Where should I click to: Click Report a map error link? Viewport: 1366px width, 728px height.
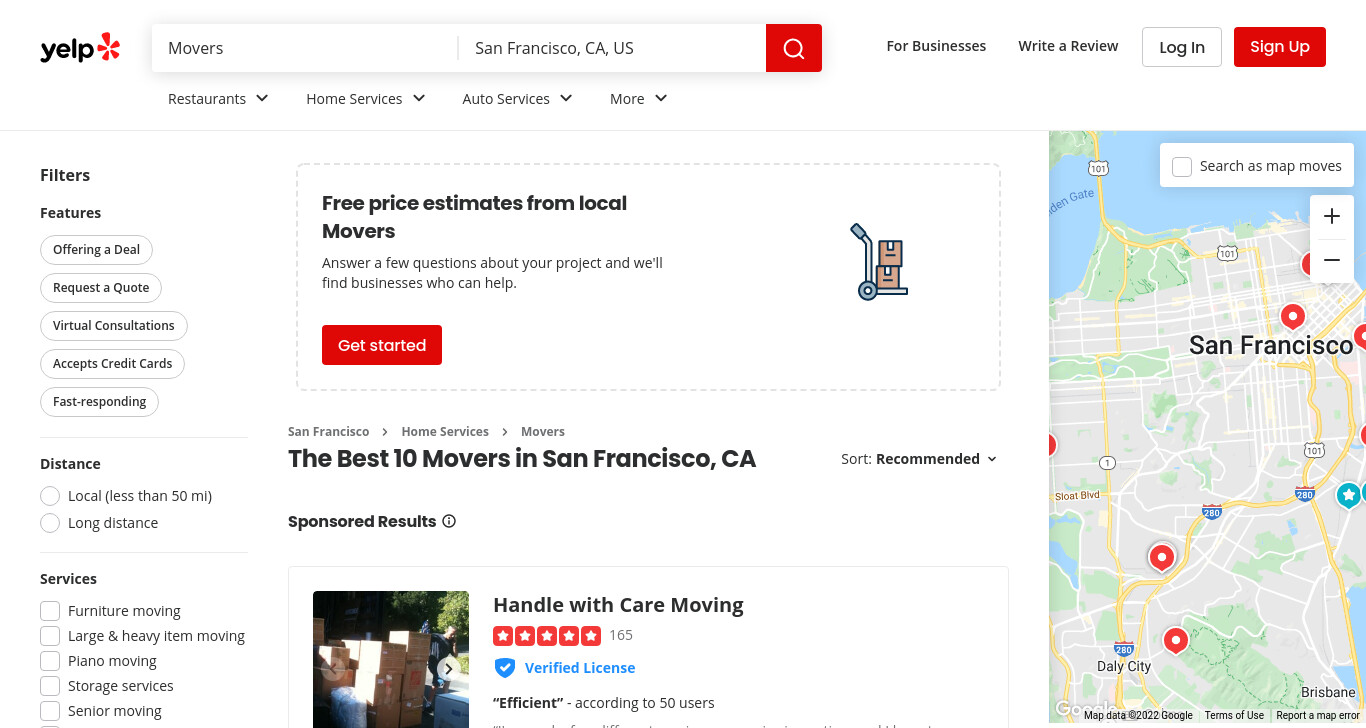(x=1318, y=715)
